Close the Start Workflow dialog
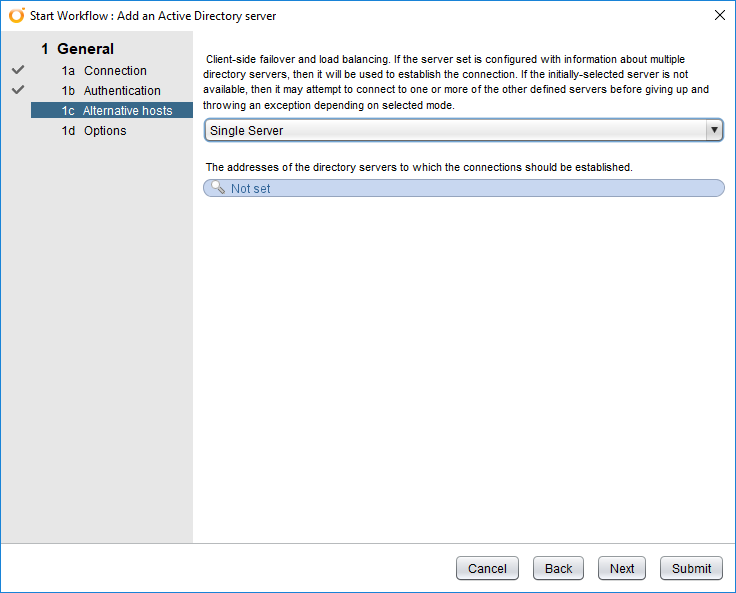This screenshot has width=736, height=593. click(719, 16)
